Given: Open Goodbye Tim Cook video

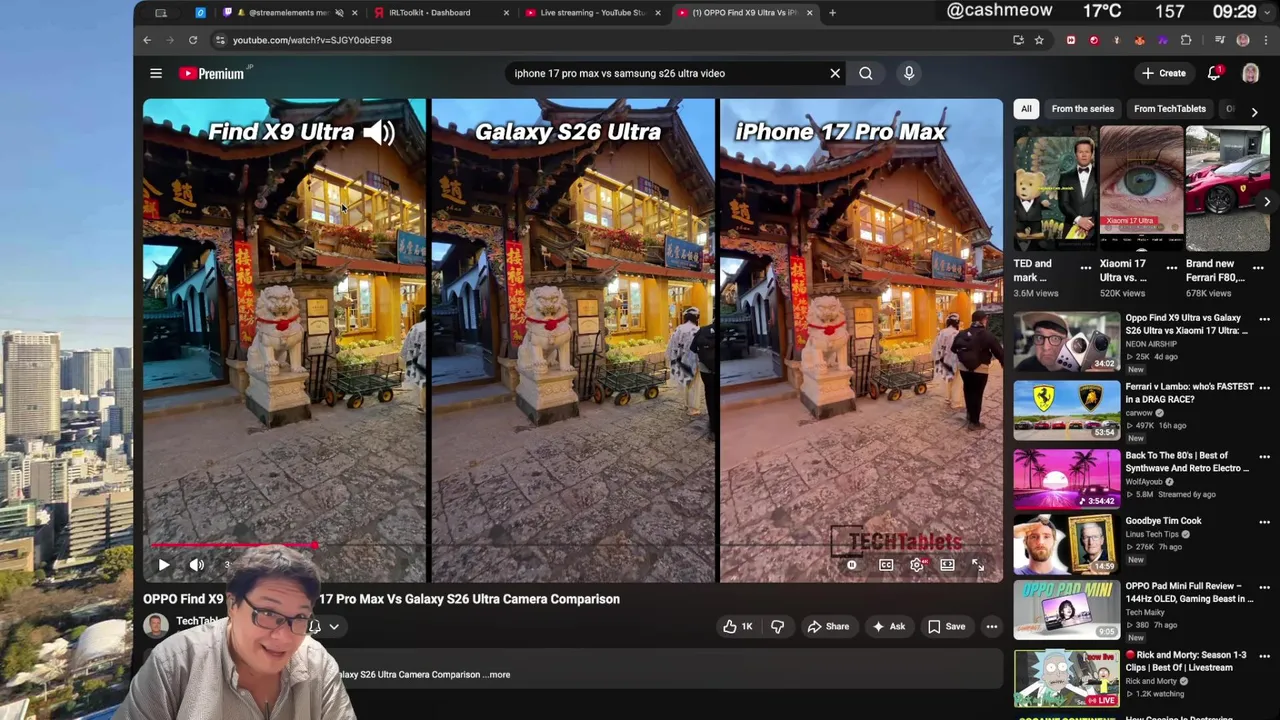Looking at the screenshot, I should pyautogui.click(x=1067, y=544).
